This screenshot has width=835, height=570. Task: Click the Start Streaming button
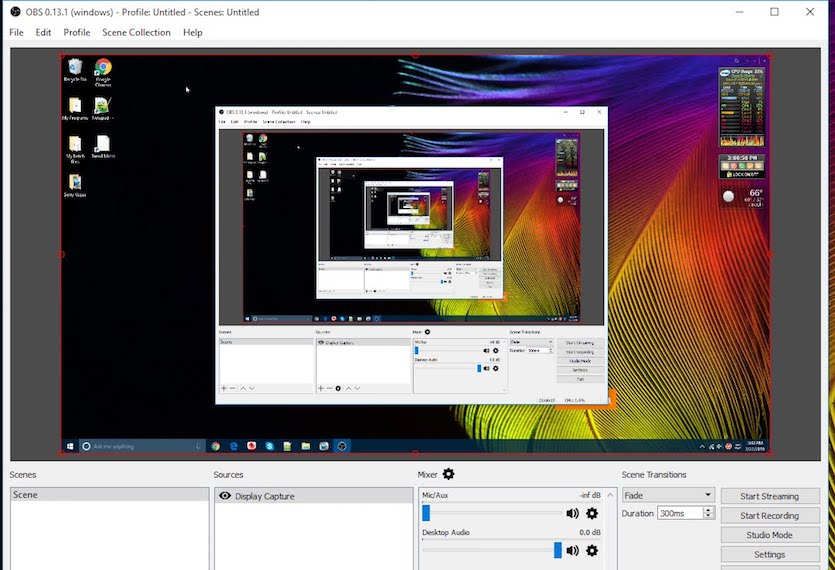tap(770, 496)
